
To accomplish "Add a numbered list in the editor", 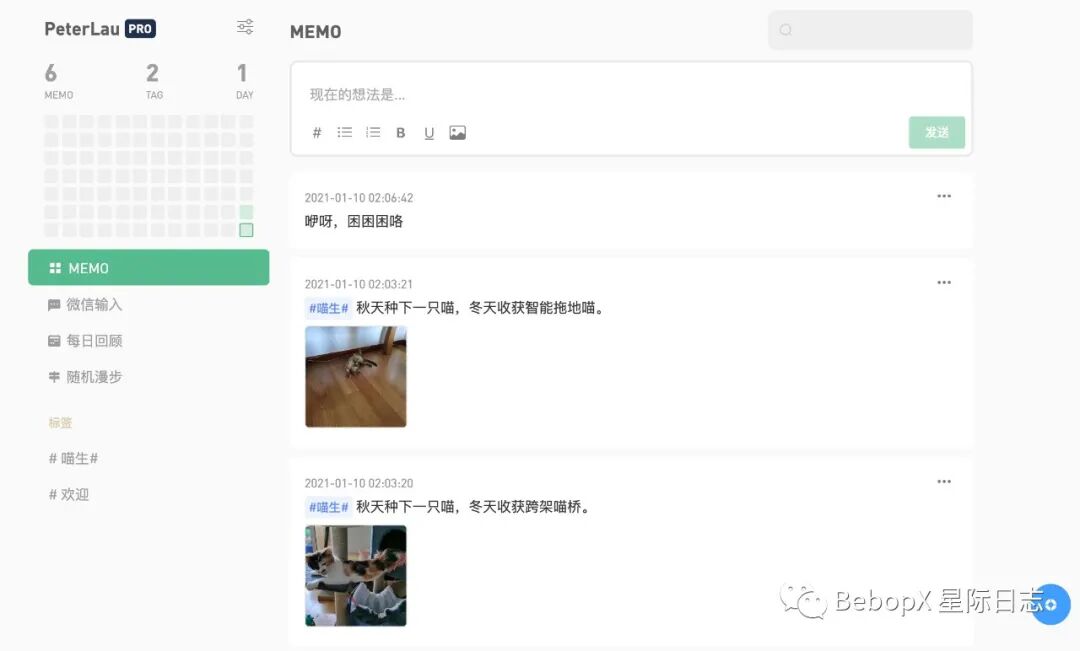I will tap(373, 132).
